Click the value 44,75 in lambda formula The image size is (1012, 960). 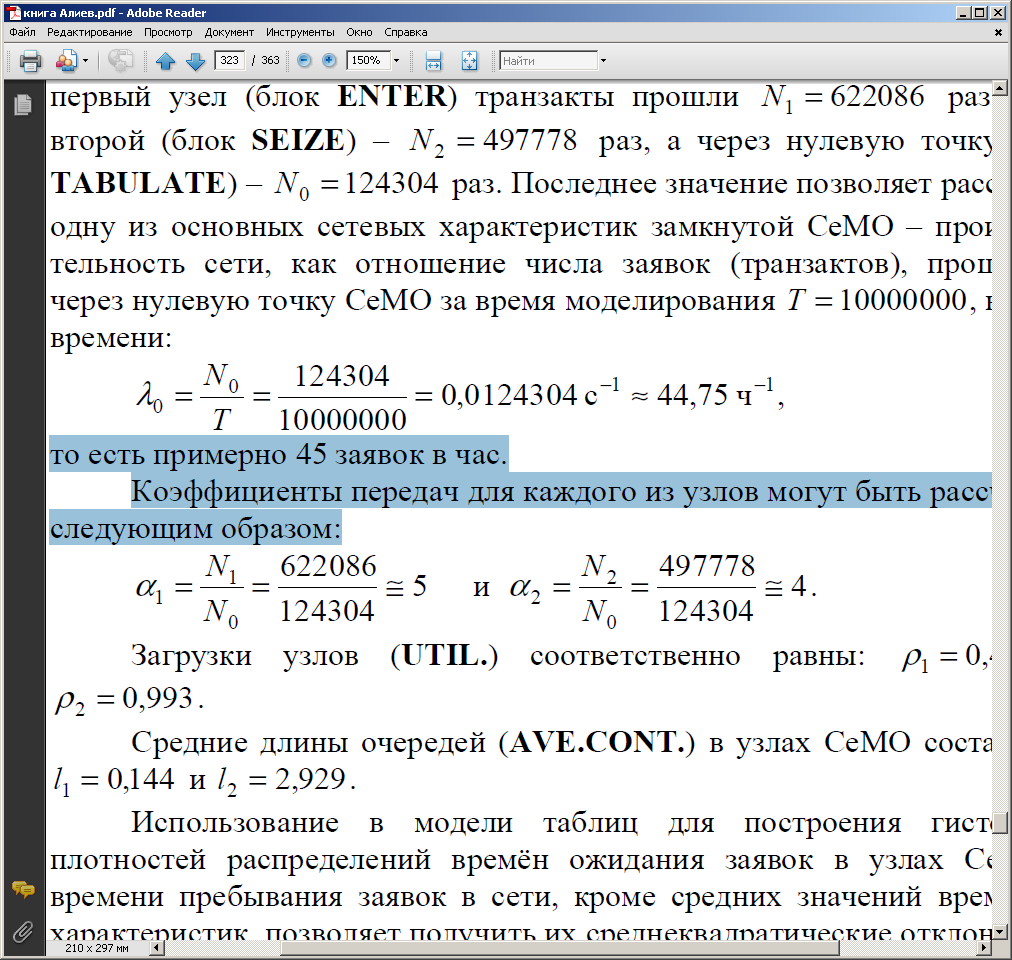(x=692, y=394)
